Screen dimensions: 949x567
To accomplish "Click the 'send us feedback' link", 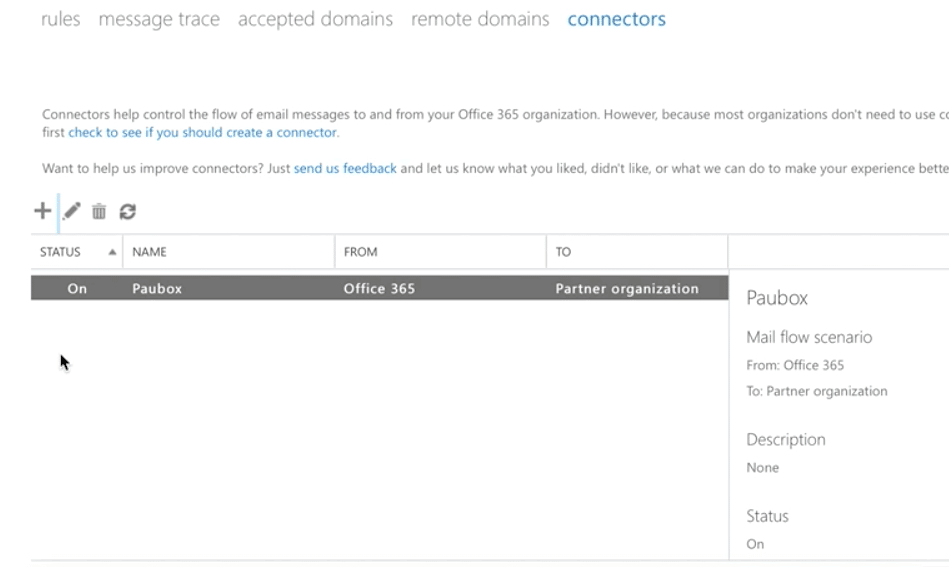I will coord(345,168).
